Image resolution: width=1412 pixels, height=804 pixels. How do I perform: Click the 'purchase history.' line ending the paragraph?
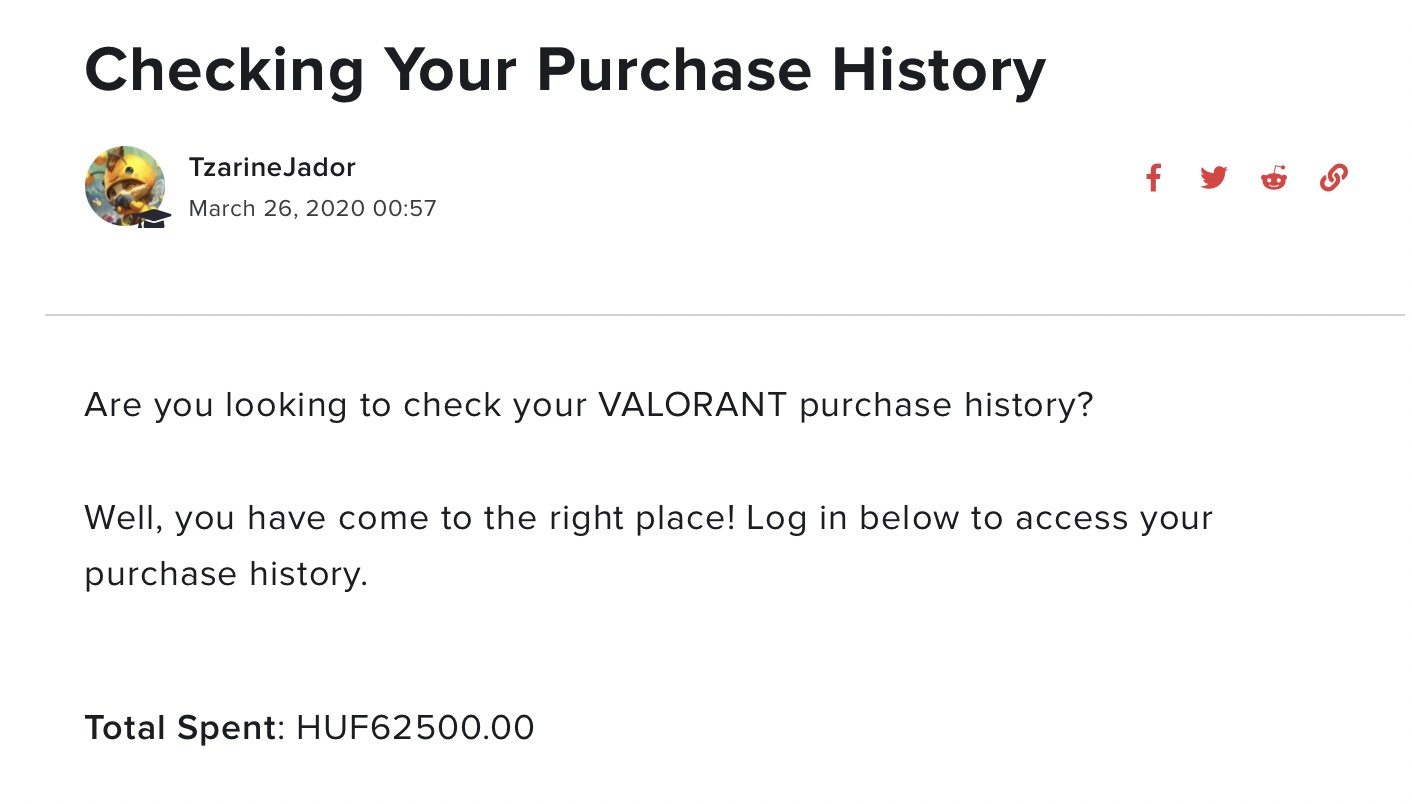point(226,574)
